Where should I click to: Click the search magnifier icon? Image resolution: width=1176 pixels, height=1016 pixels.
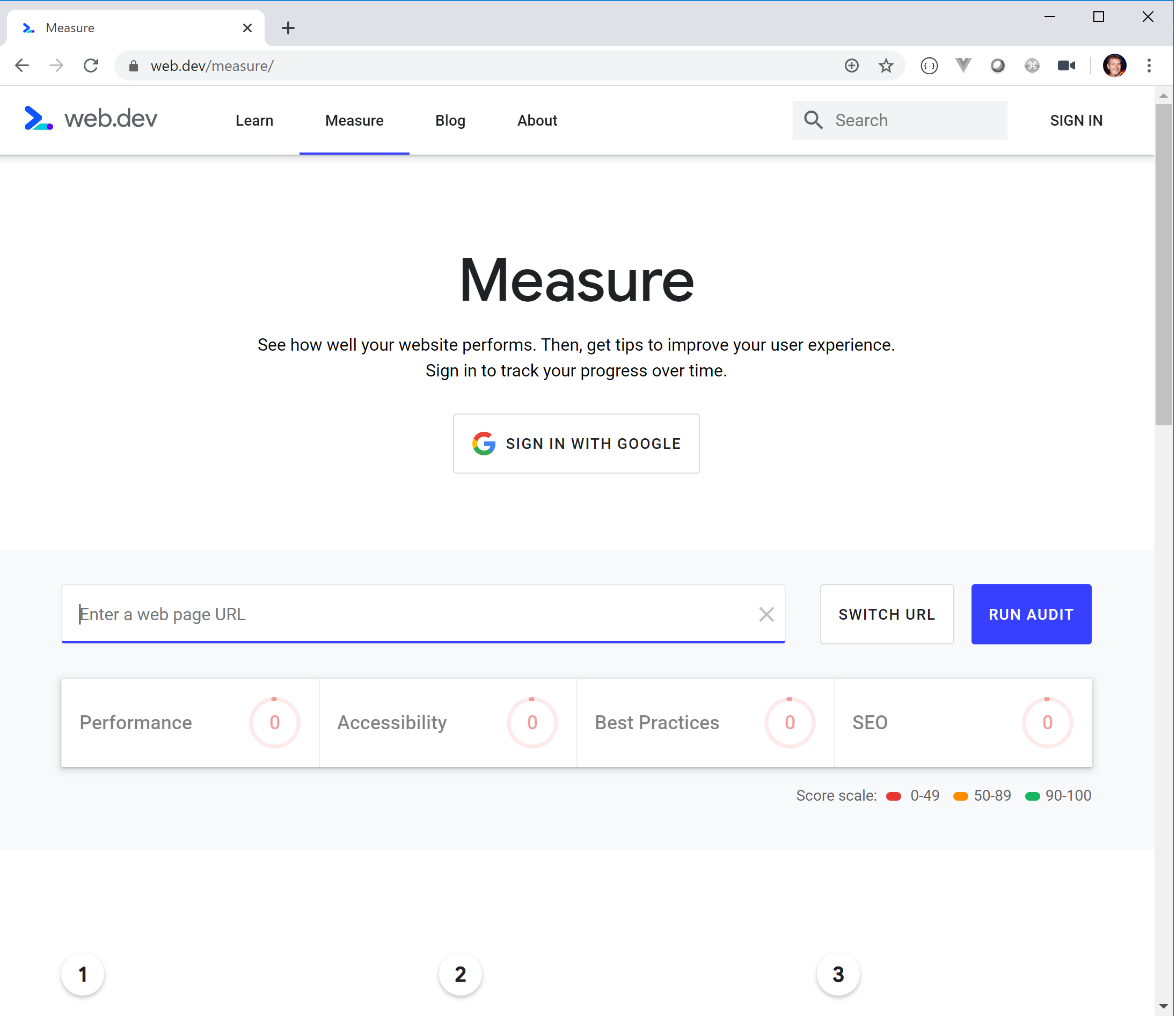813,120
